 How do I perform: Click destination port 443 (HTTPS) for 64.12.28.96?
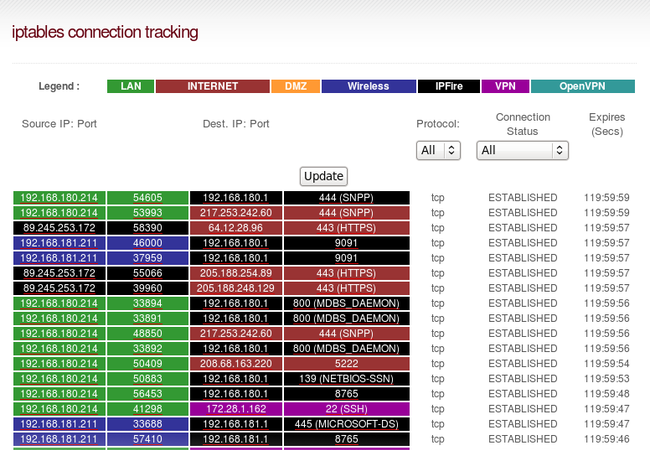(347, 228)
